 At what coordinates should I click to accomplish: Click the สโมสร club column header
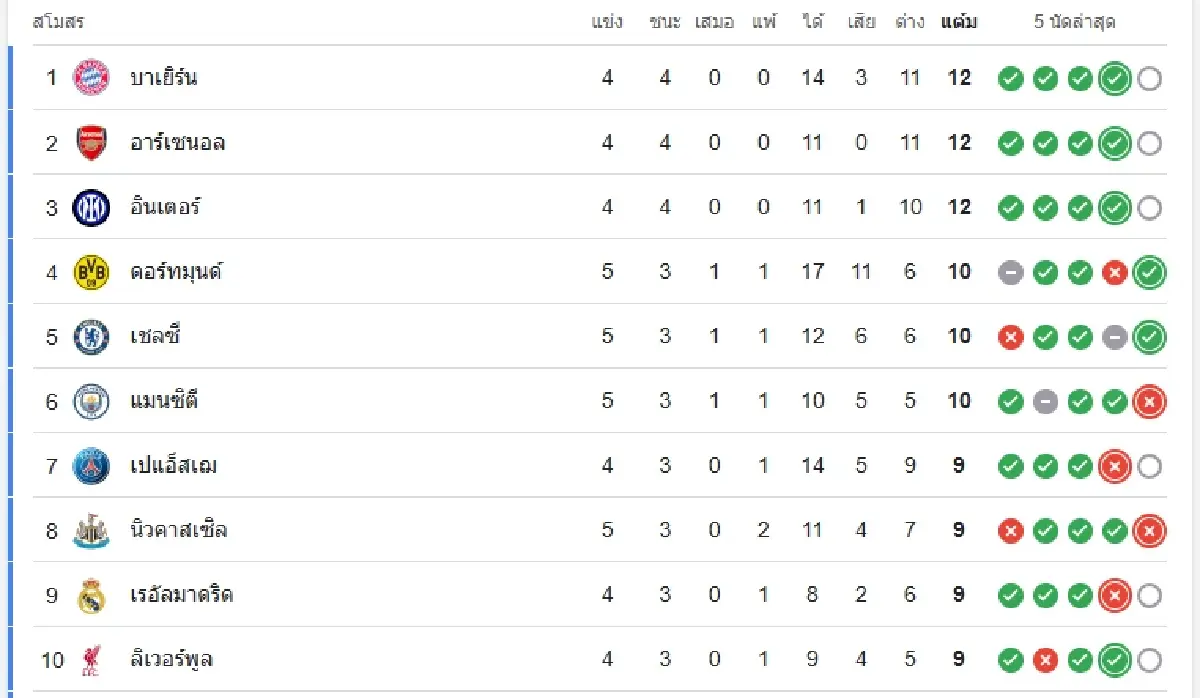(x=58, y=21)
